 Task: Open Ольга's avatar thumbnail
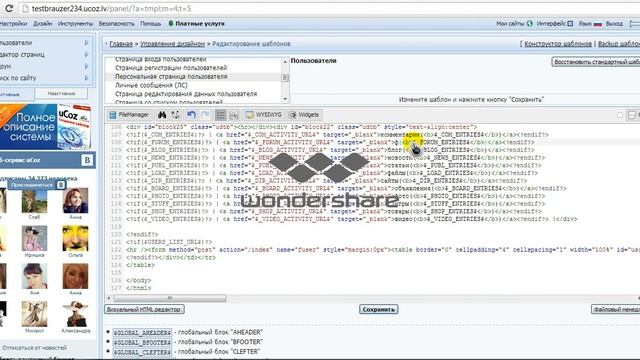pyautogui.click(x=75, y=238)
